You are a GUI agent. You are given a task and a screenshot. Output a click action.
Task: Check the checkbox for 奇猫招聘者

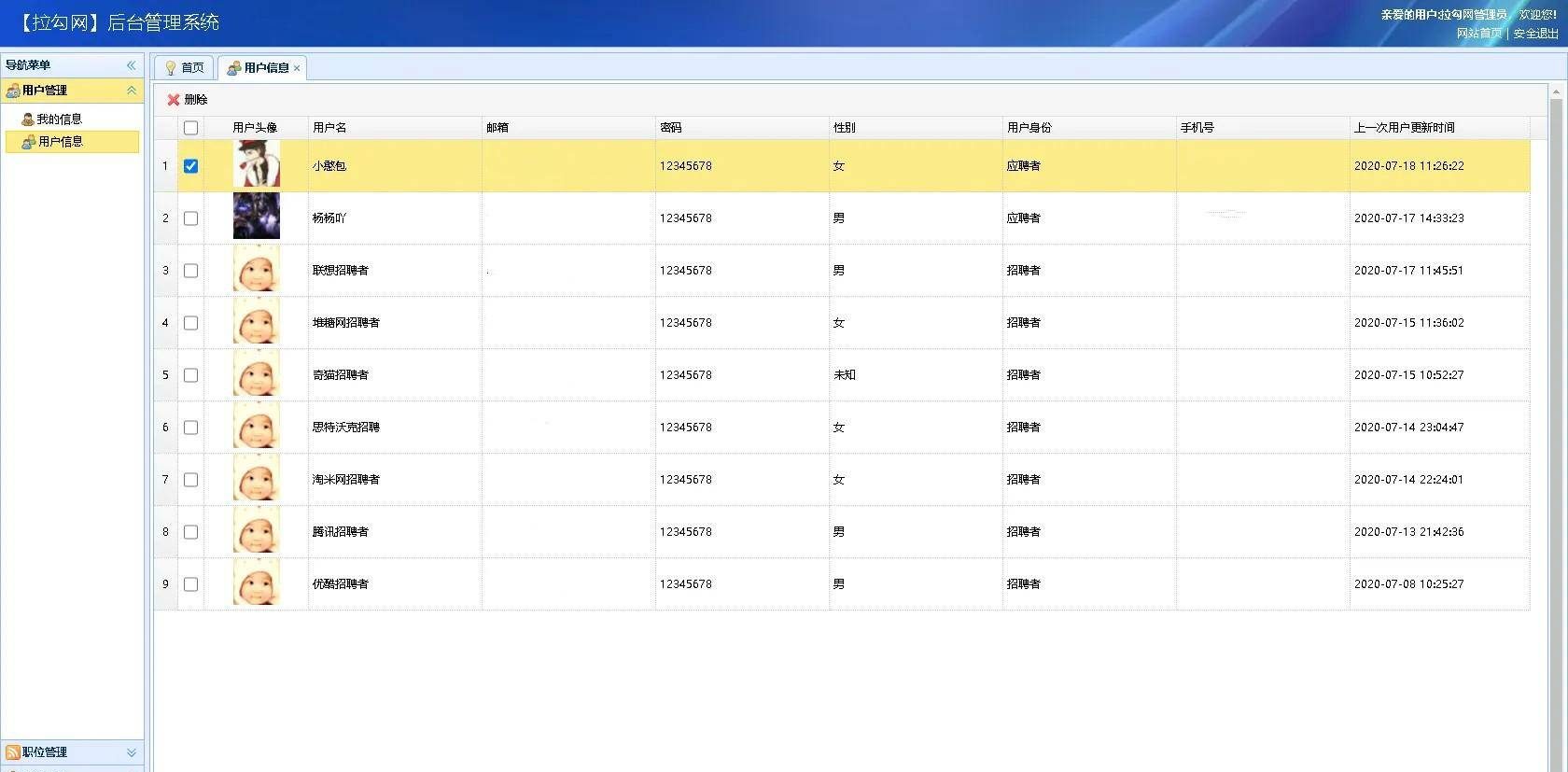tap(191, 375)
